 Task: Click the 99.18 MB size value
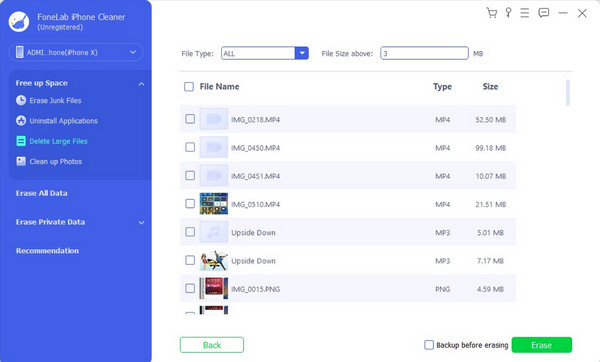[491, 148]
